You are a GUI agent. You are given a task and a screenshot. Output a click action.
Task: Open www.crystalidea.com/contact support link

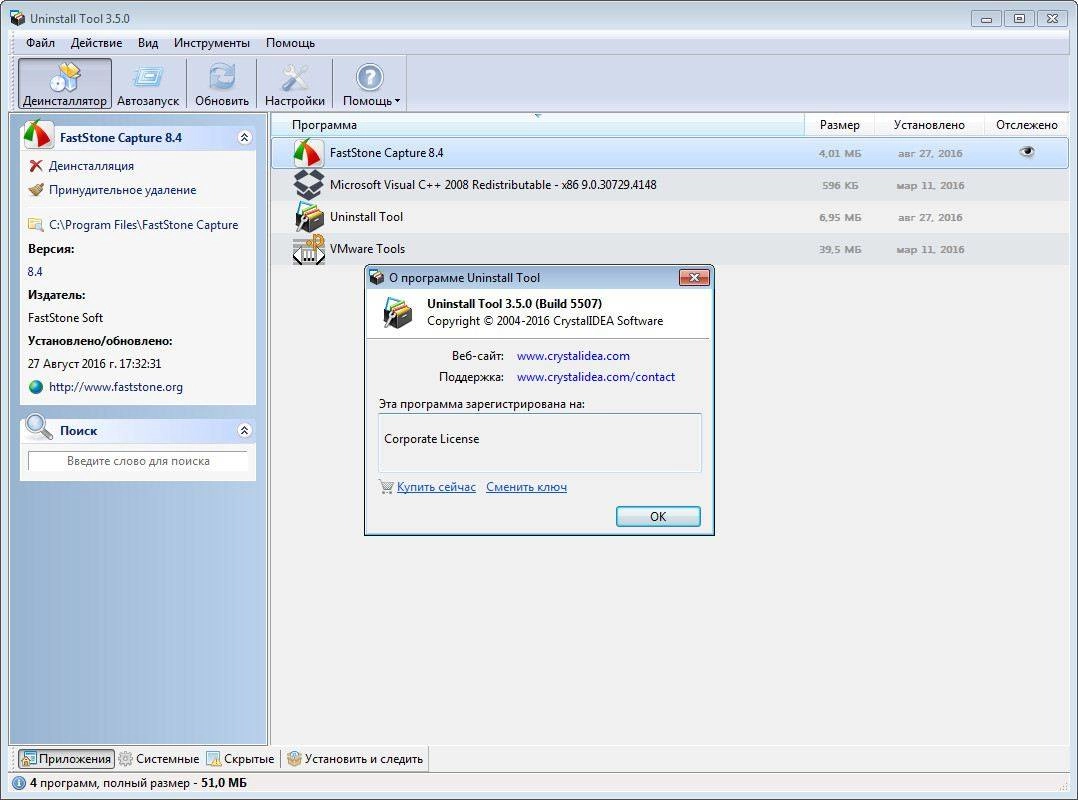(x=595, y=377)
